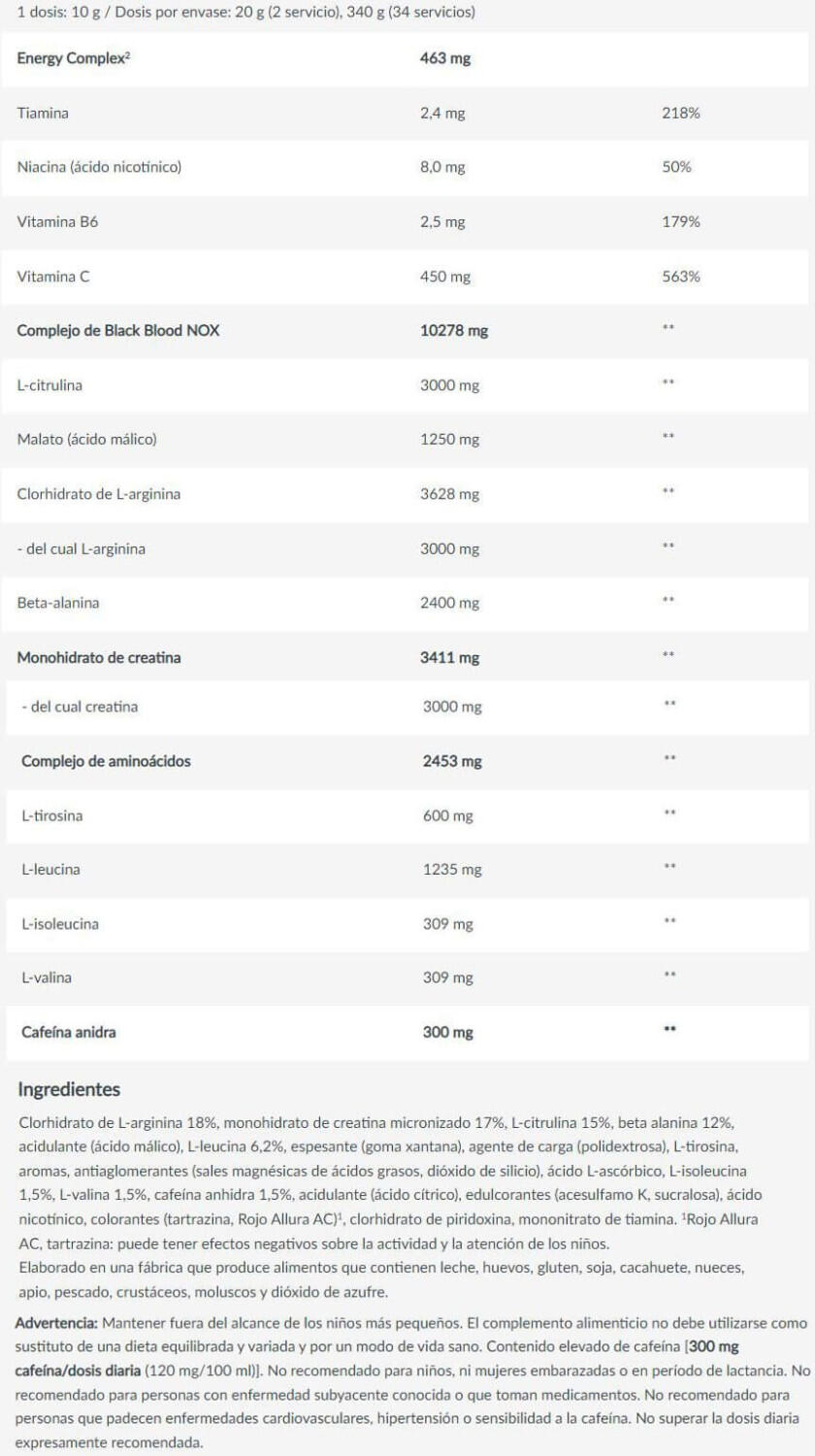Click Complejo de Black Blood NOX heading
This screenshot has width=815, height=1456.
[118, 331]
